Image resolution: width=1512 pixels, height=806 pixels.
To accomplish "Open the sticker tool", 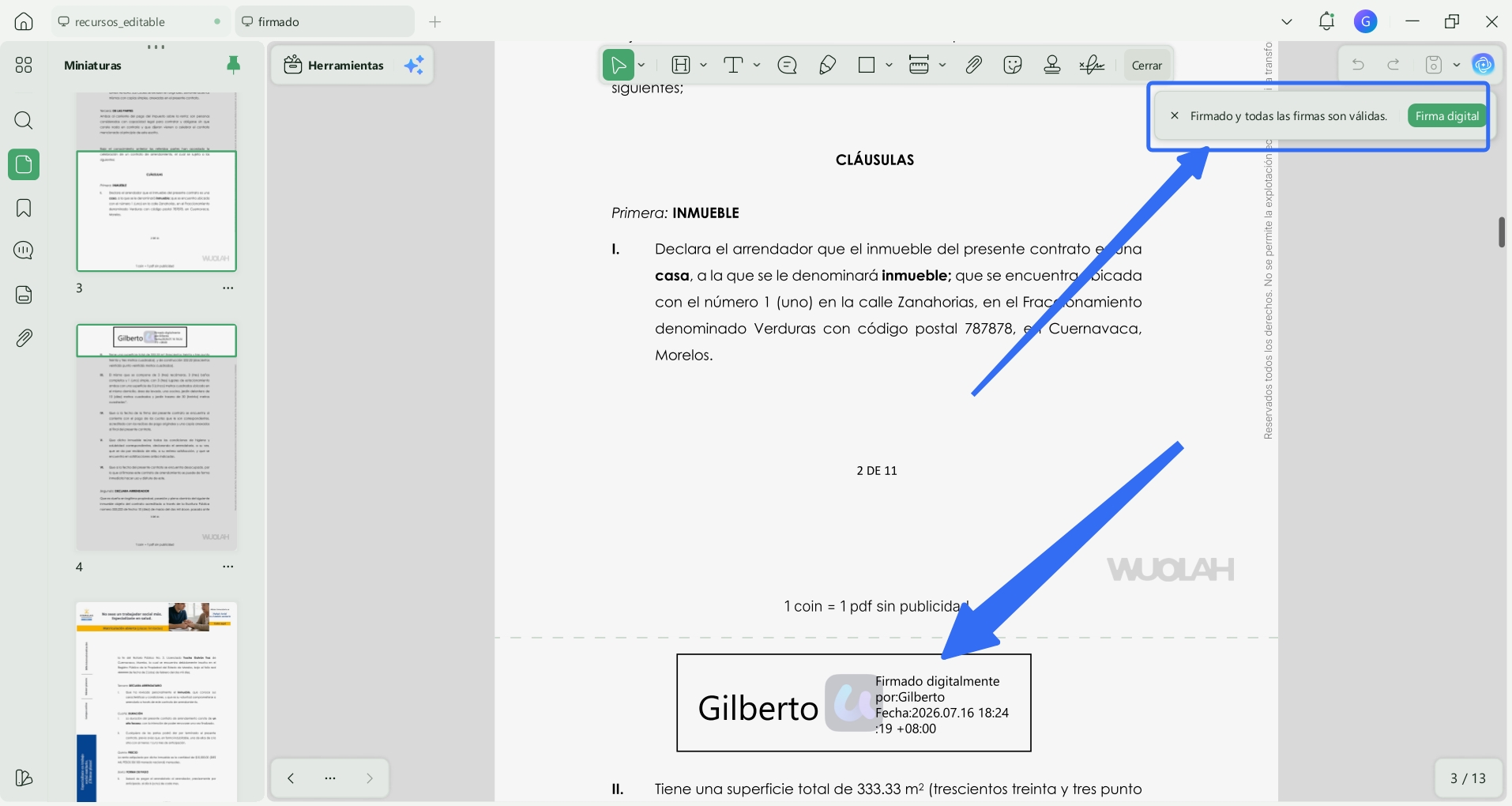I will pos(1013,65).
